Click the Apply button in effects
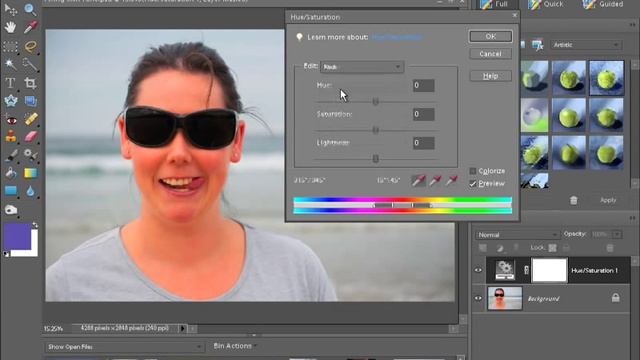This screenshot has height=360, width=640. point(608,200)
